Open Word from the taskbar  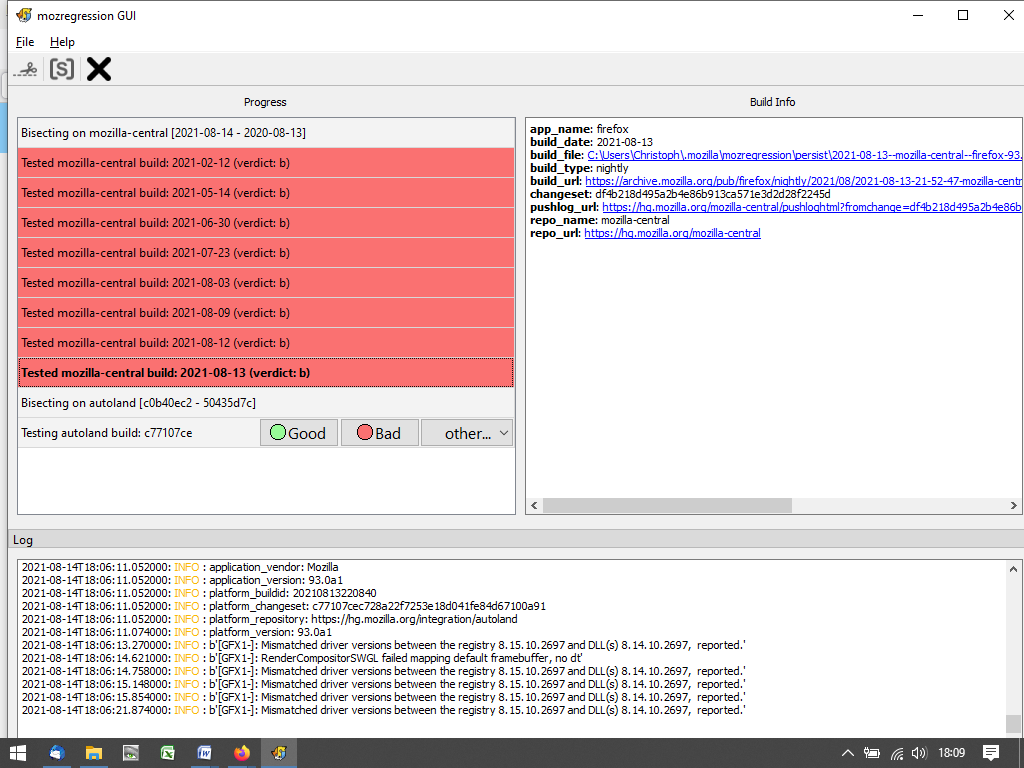tap(204, 753)
